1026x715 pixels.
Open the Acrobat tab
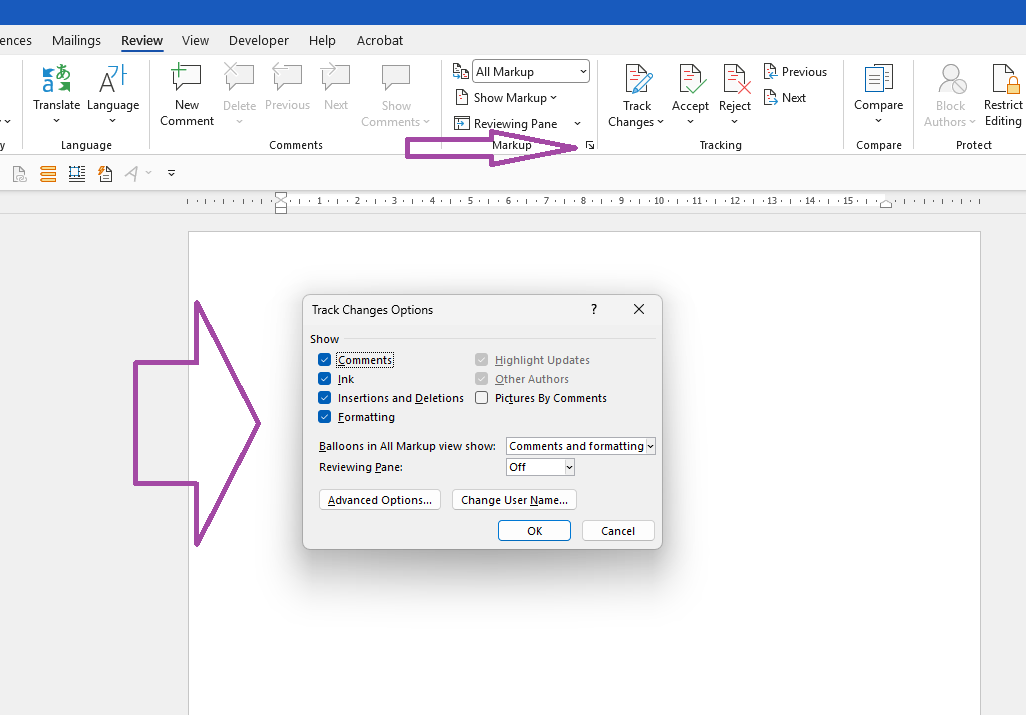[380, 41]
